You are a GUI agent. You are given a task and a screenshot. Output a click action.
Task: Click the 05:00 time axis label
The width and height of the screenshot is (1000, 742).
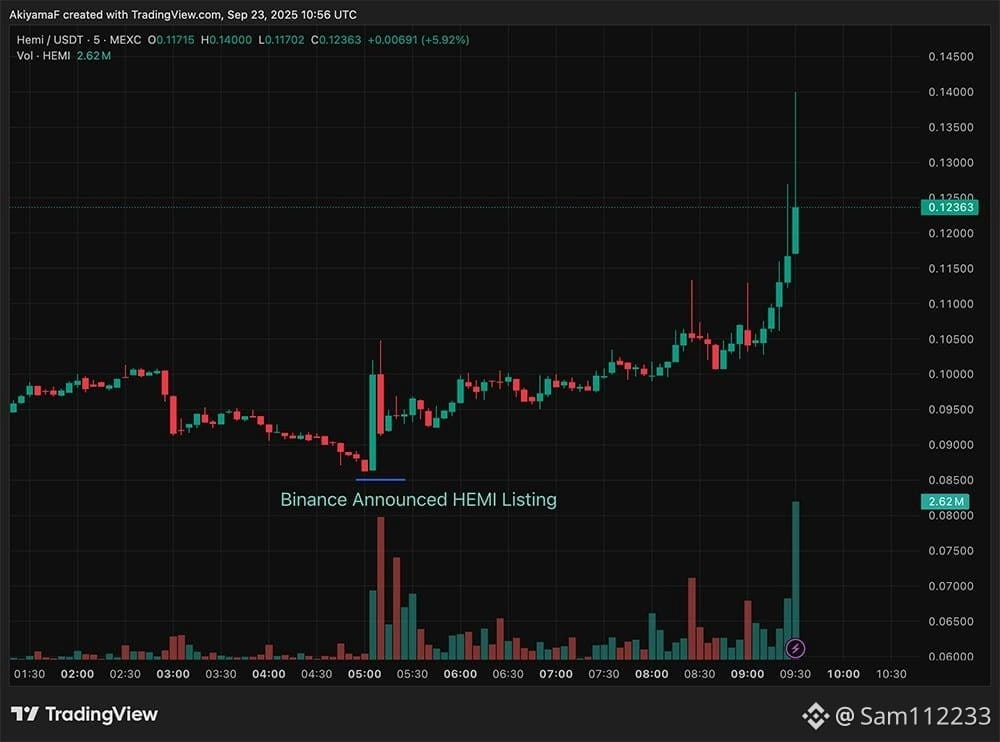coord(364,674)
